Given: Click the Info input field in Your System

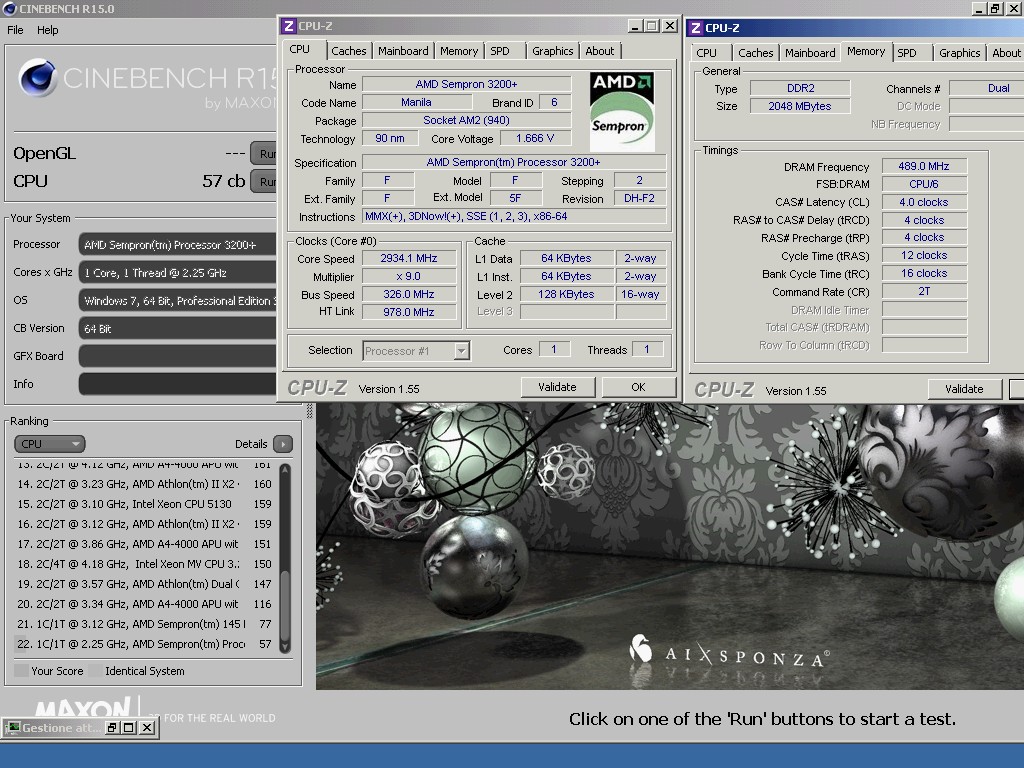Looking at the screenshot, I should pyautogui.click(x=178, y=384).
